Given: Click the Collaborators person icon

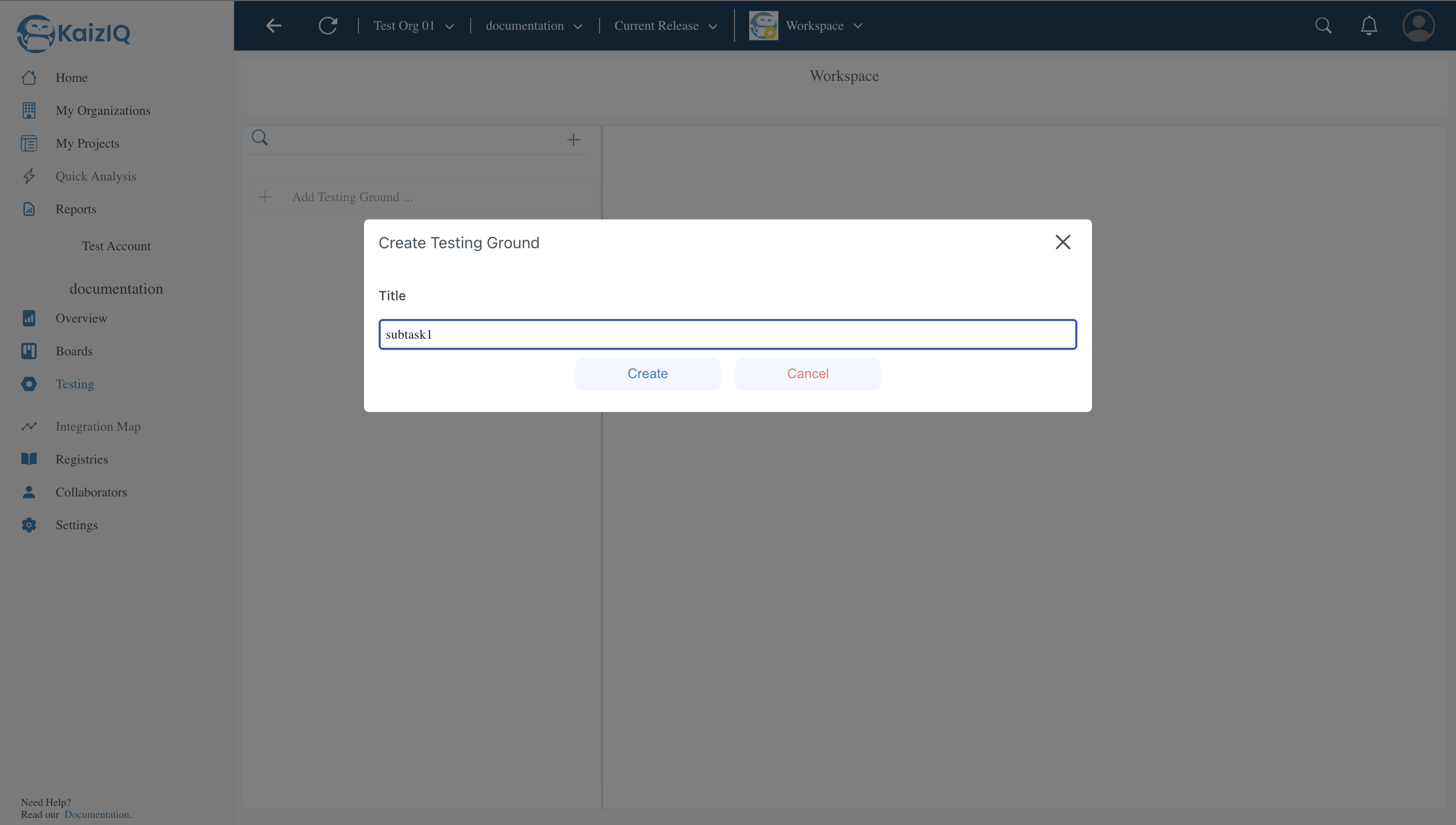Looking at the screenshot, I should (29, 492).
